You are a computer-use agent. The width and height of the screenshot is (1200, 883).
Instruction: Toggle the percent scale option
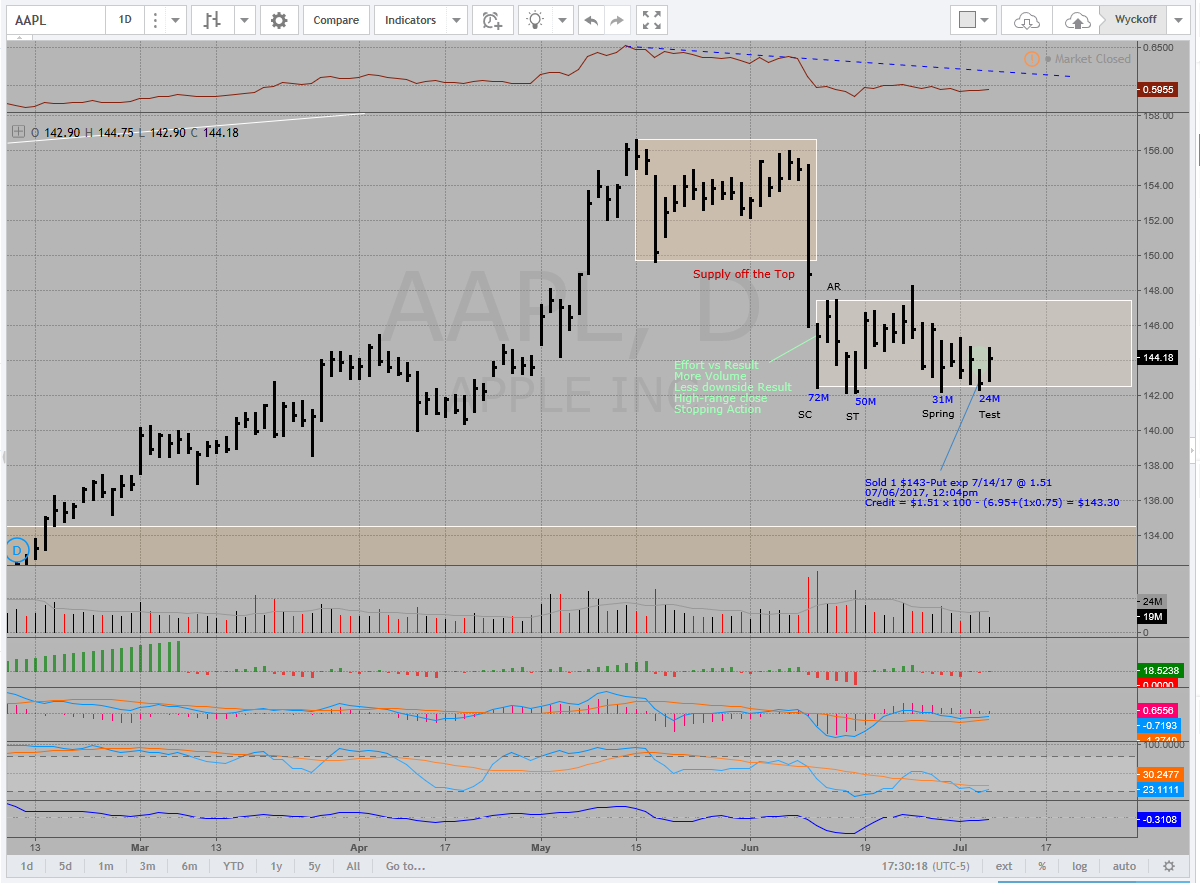pyautogui.click(x=1042, y=866)
